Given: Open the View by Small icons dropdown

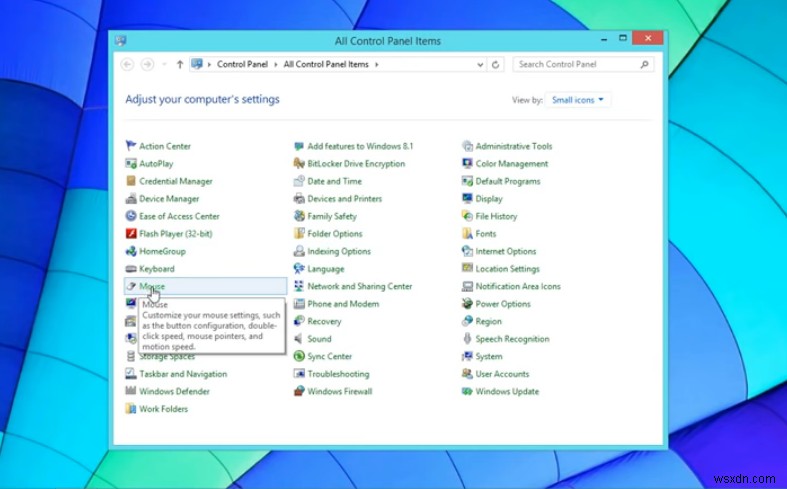Looking at the screenshot, I should coord(578,100).
